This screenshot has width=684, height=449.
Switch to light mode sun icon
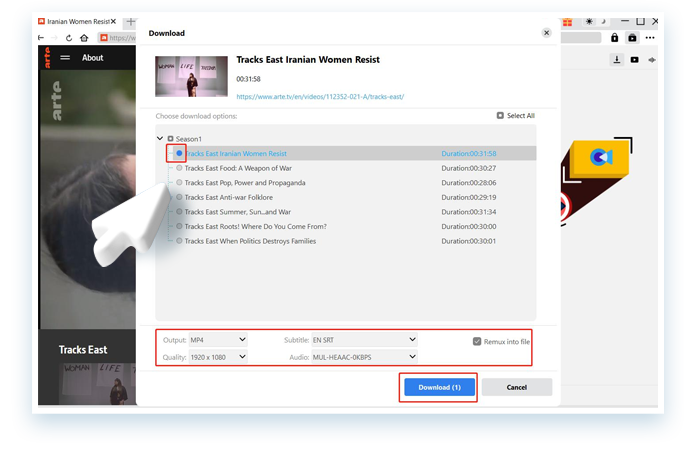(x=589, y=21)
